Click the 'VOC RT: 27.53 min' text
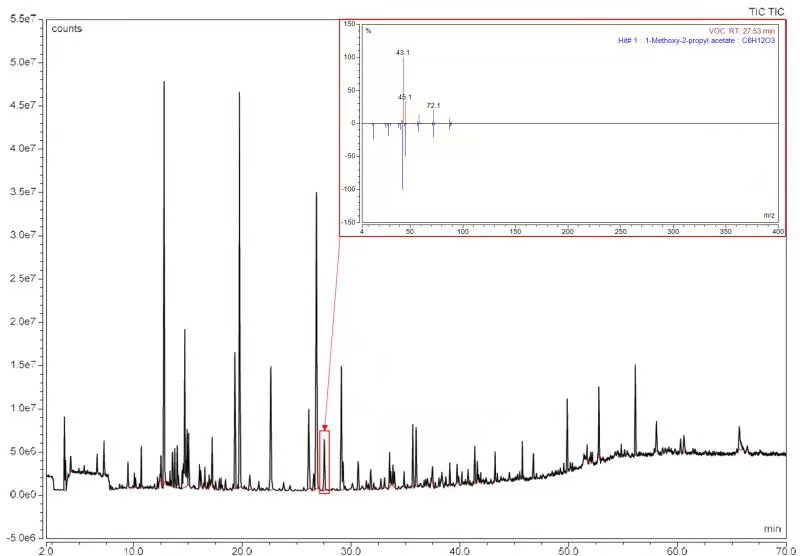 pyautogui.click(x=735, y=32)
